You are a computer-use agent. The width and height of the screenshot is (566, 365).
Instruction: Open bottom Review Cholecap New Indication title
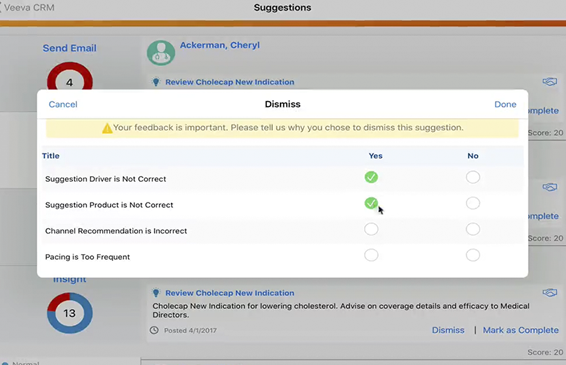[230, 293]
